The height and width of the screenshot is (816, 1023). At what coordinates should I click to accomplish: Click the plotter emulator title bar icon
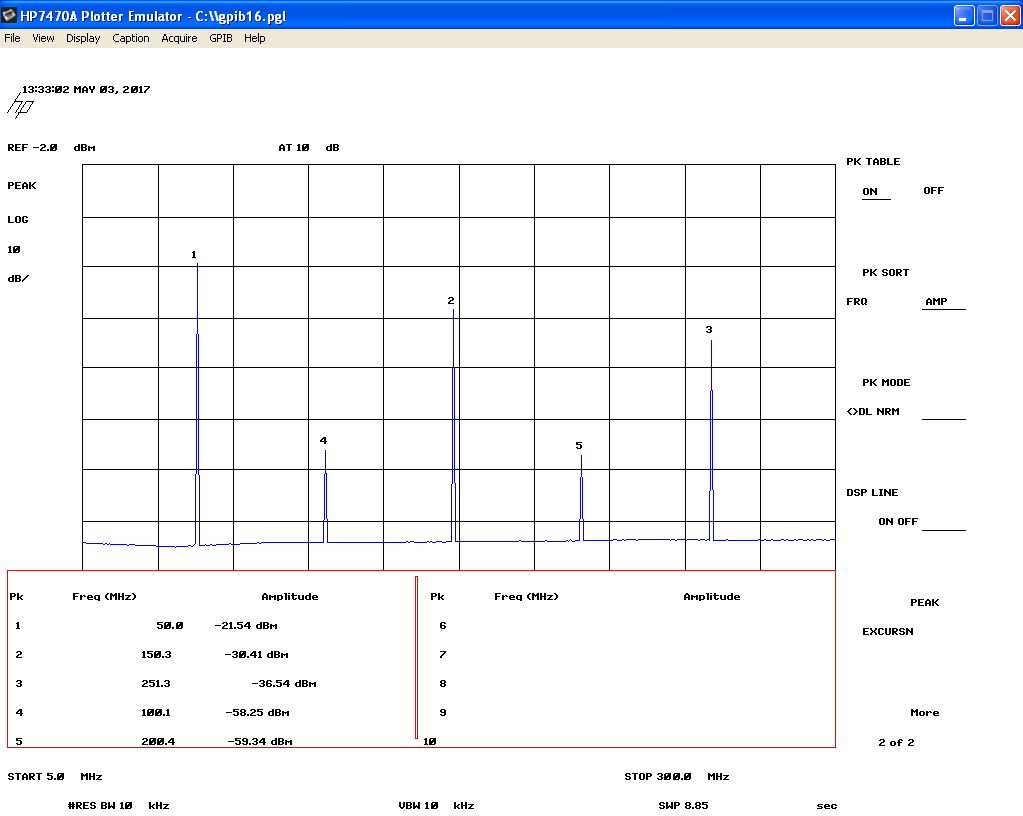tap(10, 16)
